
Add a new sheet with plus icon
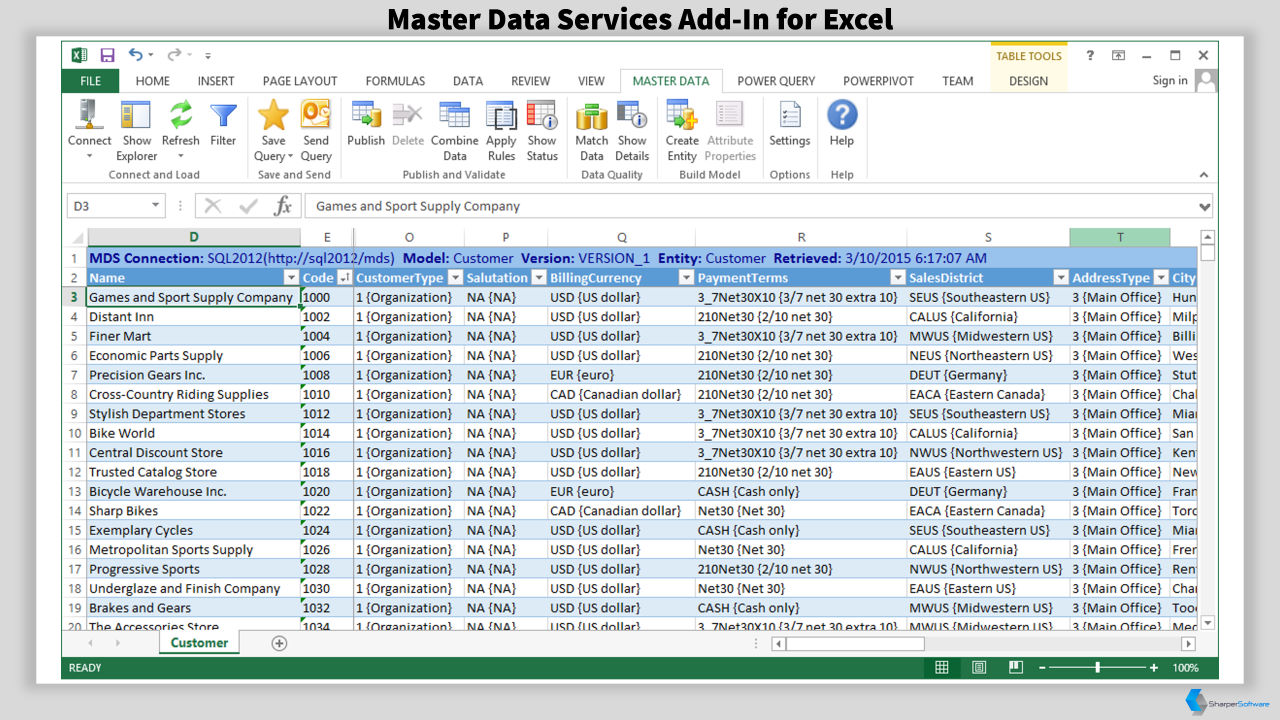[280, 643]
